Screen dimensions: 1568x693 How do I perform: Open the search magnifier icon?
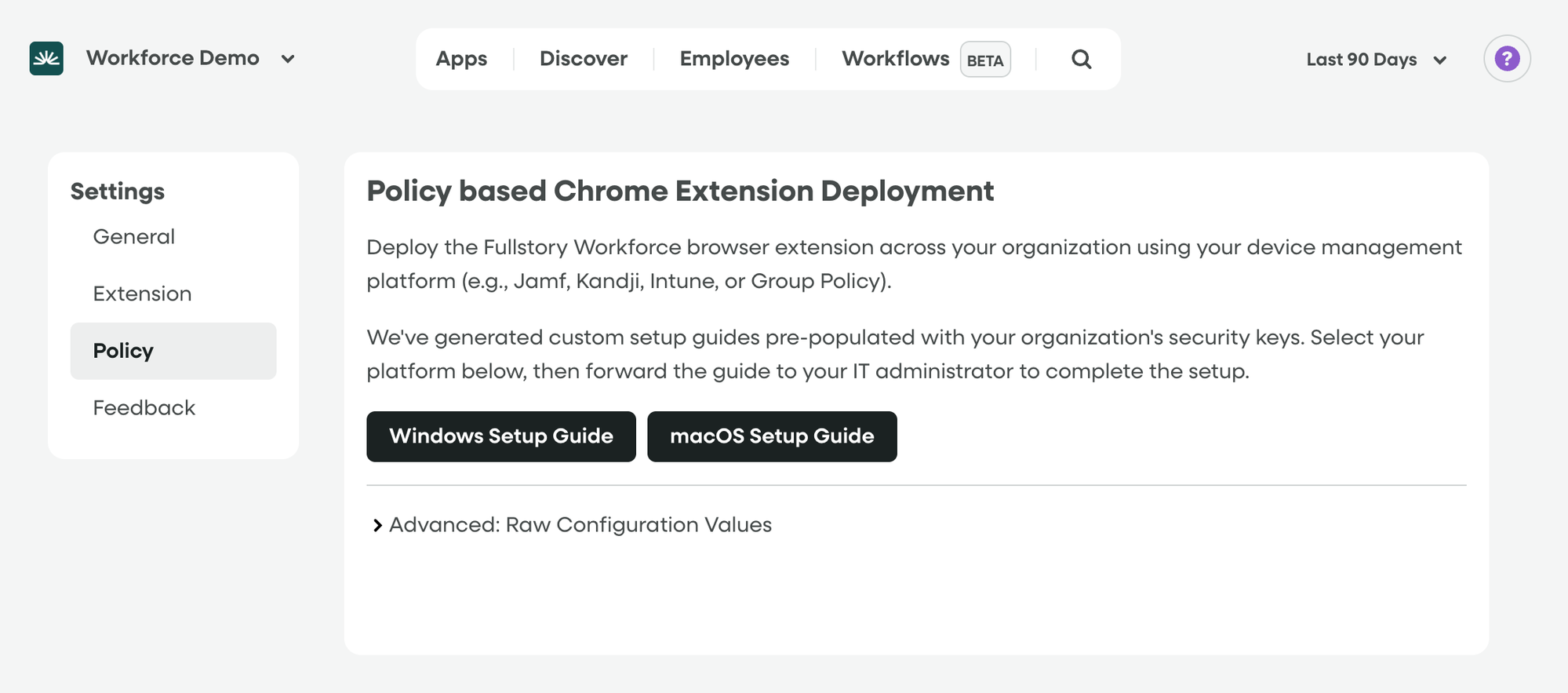point(1081,59)
